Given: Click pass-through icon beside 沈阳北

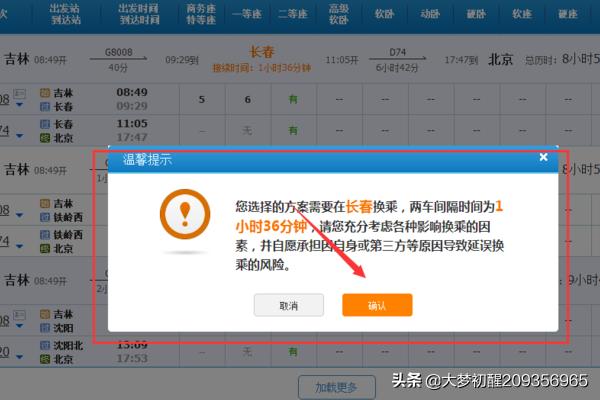Looking at the screenshot, I should (x=45, y=345).
